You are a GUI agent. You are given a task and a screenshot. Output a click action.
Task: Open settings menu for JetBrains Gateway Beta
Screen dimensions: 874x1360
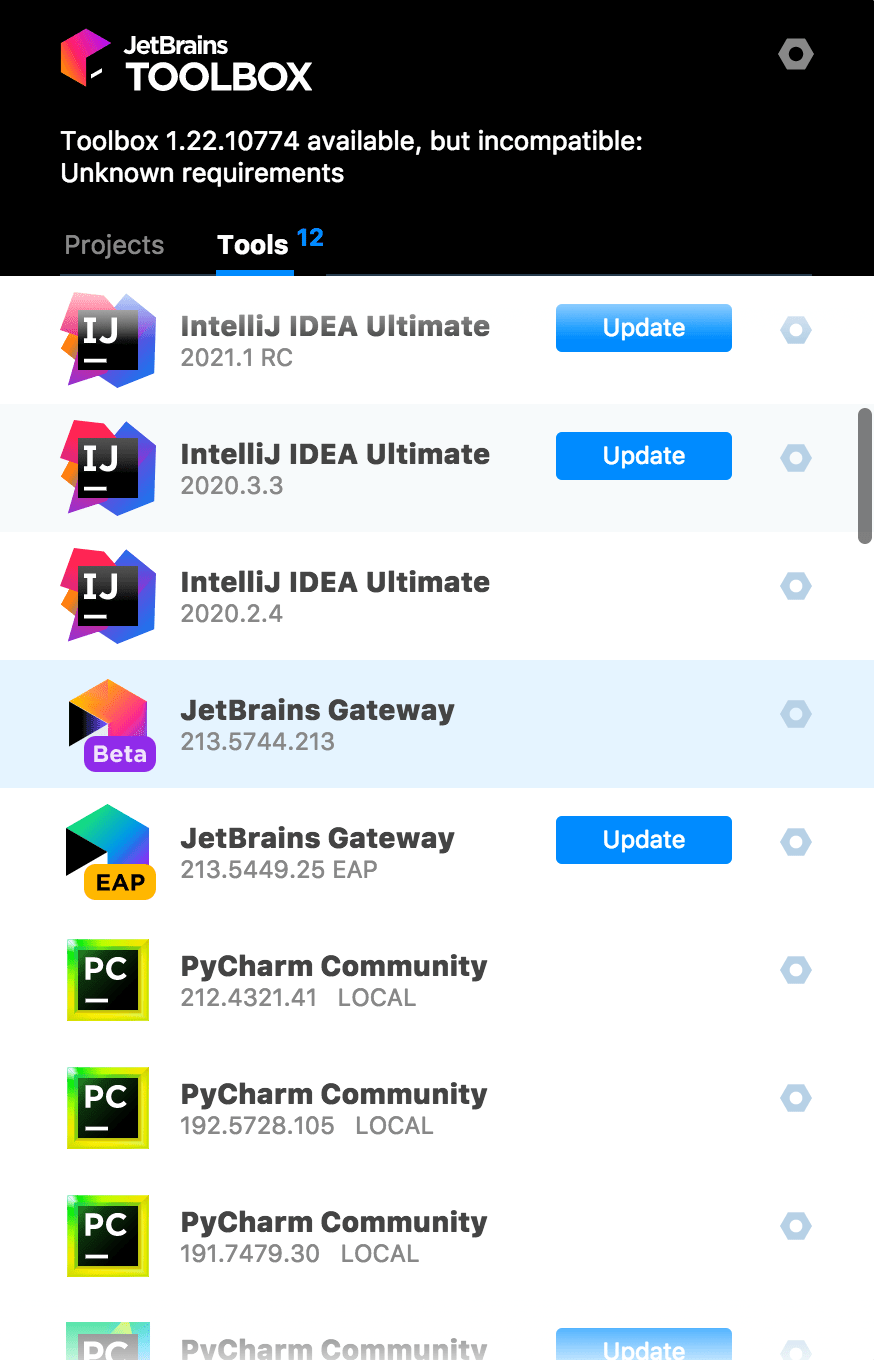[x=795, y=714]
